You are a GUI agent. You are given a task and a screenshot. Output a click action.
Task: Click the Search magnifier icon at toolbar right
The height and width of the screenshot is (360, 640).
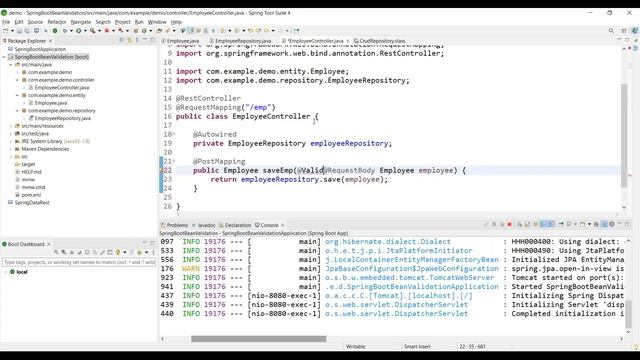611,31
